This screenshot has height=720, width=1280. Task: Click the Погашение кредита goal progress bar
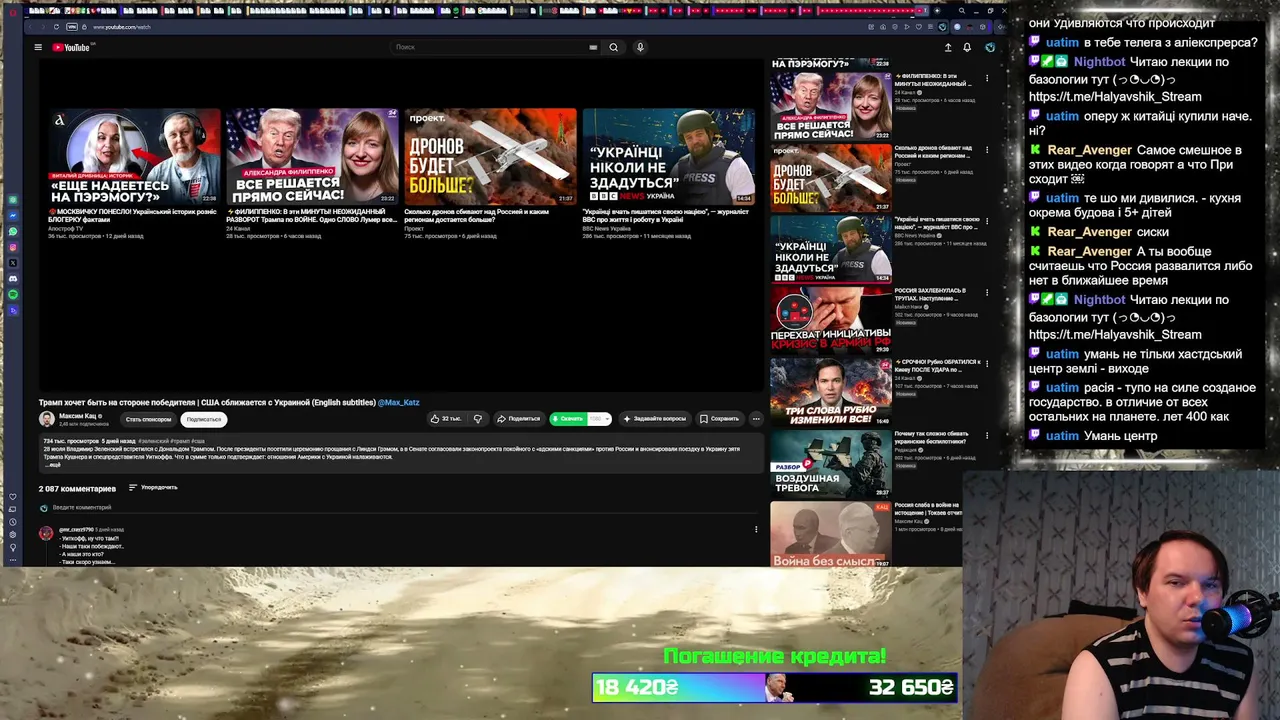point(774,687)
